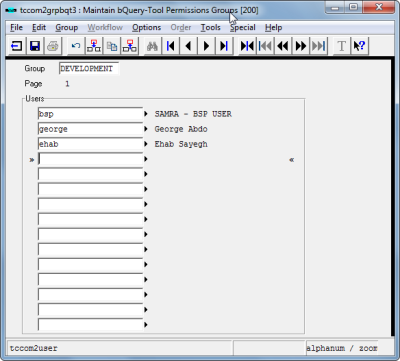Click the new group icon left of copy
Screen dimensions: 400x361
94,46
